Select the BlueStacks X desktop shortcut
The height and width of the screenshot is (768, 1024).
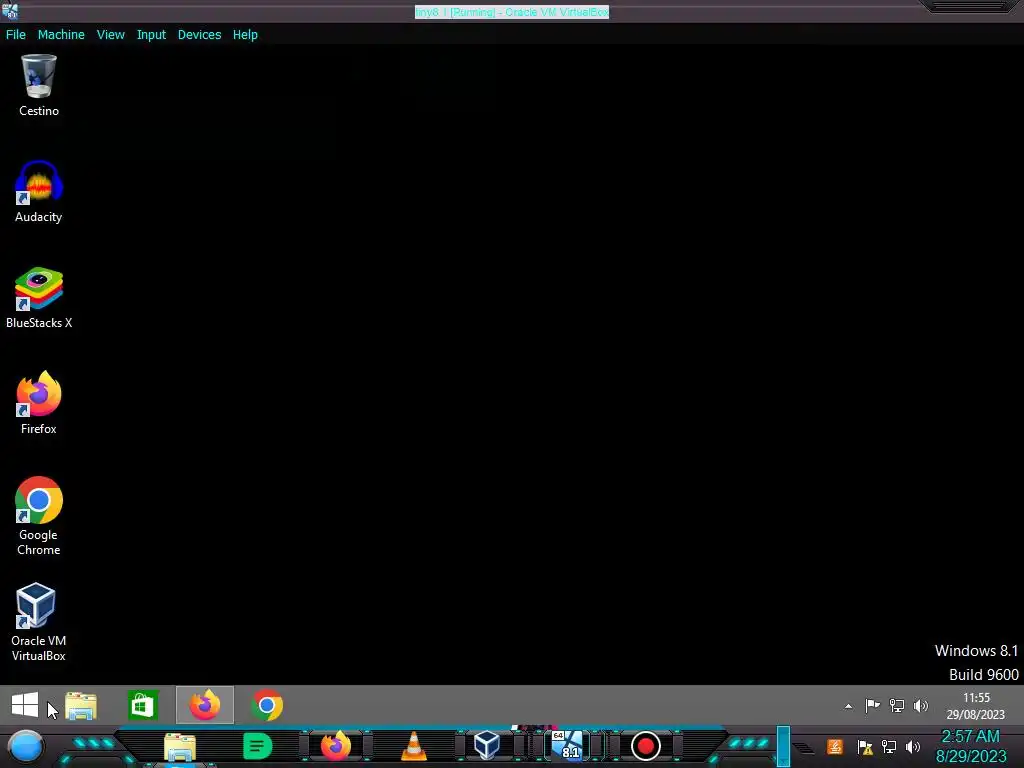click(x=39, y=297)
